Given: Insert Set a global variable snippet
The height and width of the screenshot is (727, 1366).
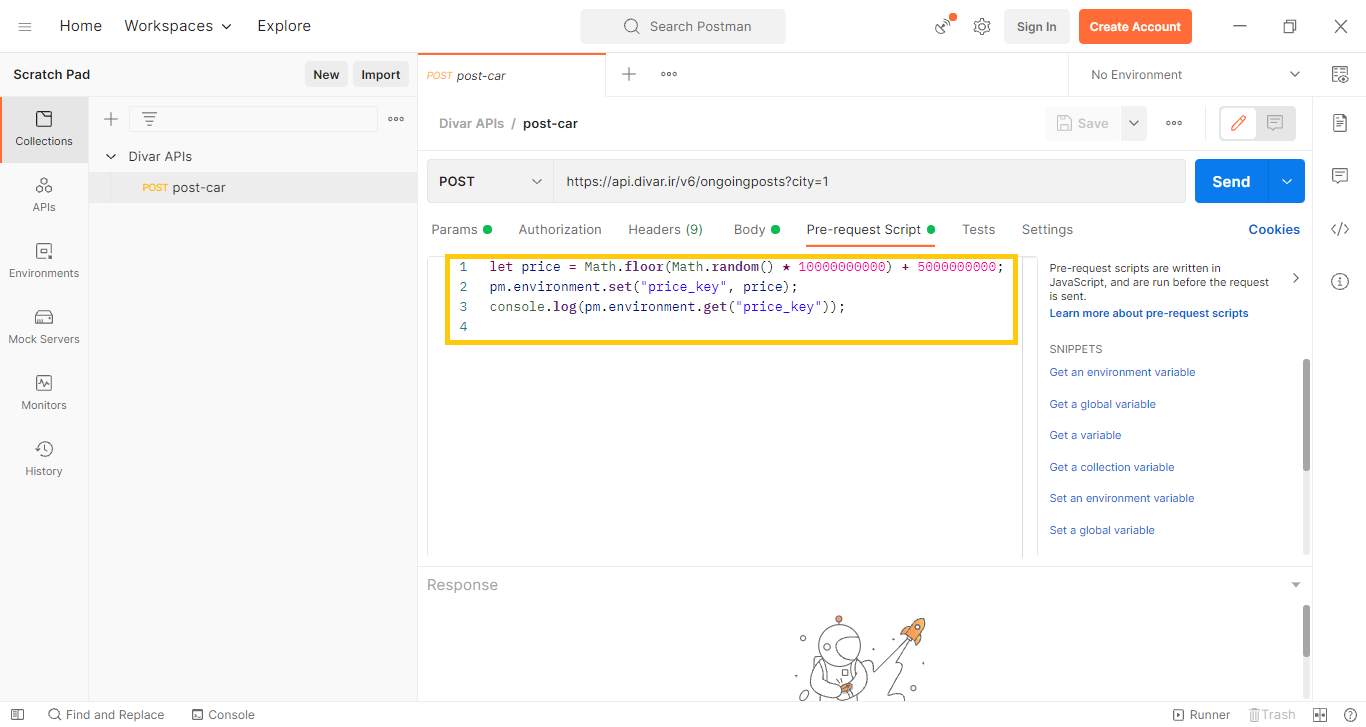Looking at the screenshot, I should click(1102, 530).
